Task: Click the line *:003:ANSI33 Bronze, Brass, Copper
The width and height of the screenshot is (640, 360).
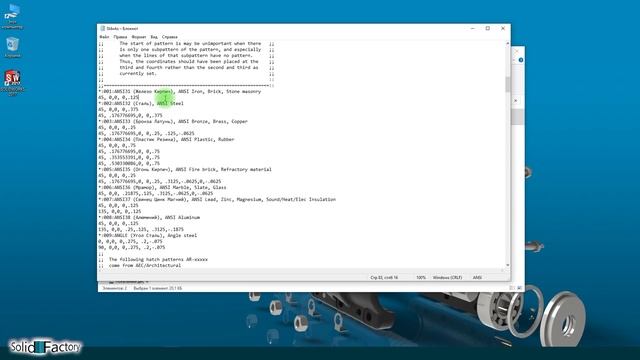Action: pos(173,121)
